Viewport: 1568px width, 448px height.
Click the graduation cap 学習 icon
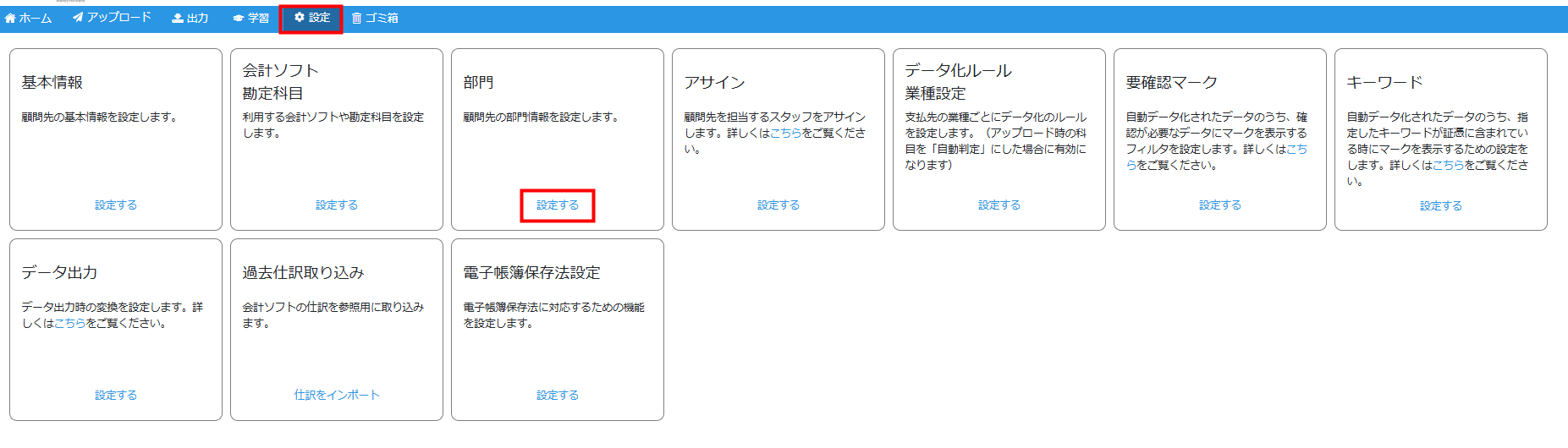click(x=239, y=18)
